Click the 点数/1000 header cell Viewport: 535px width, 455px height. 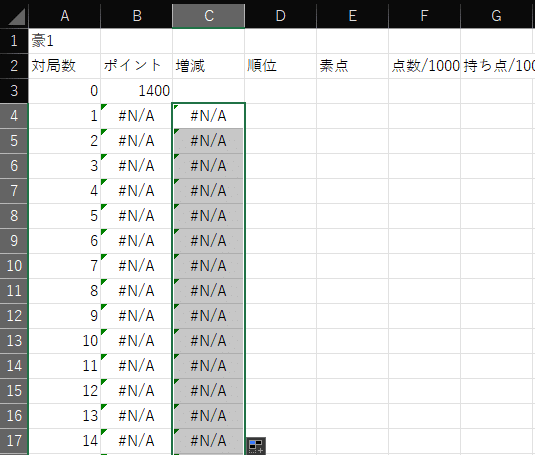click(424, 66)
